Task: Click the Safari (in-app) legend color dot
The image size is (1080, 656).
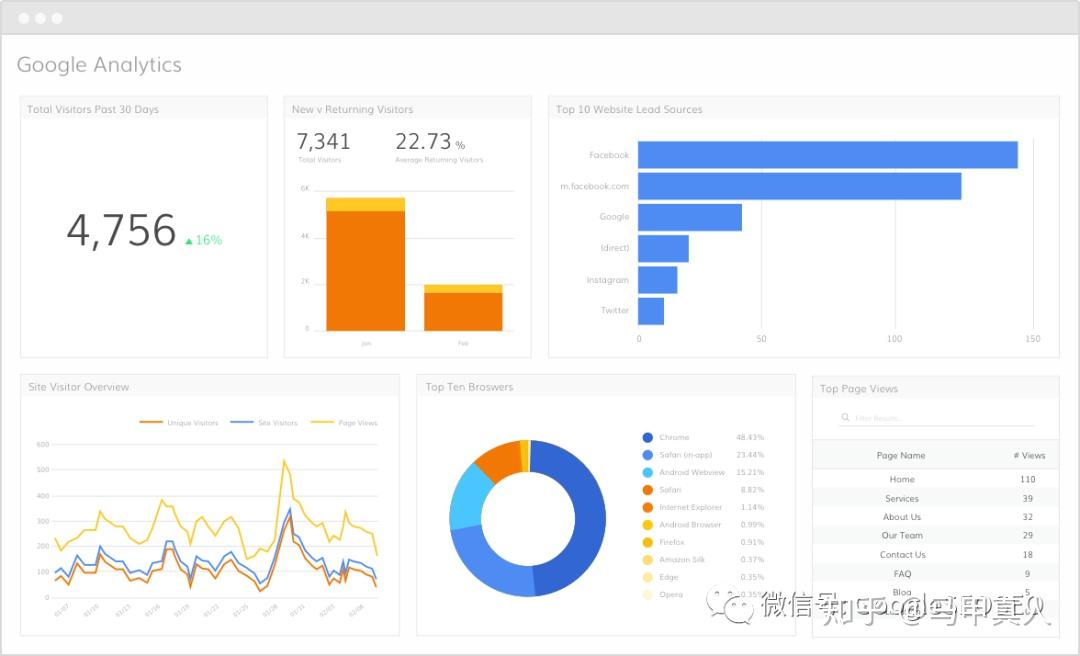Action: 647,455
